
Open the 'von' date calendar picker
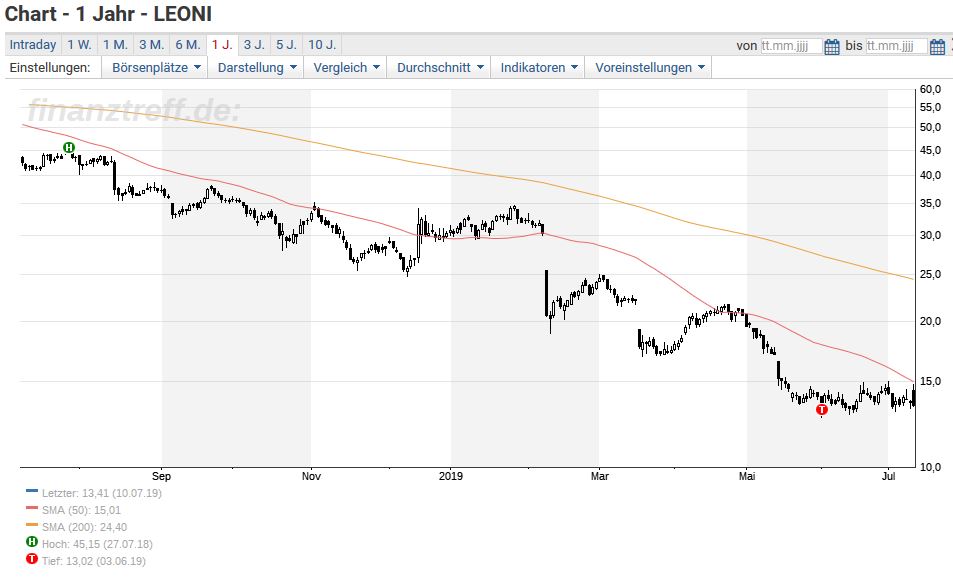(832, 46)
